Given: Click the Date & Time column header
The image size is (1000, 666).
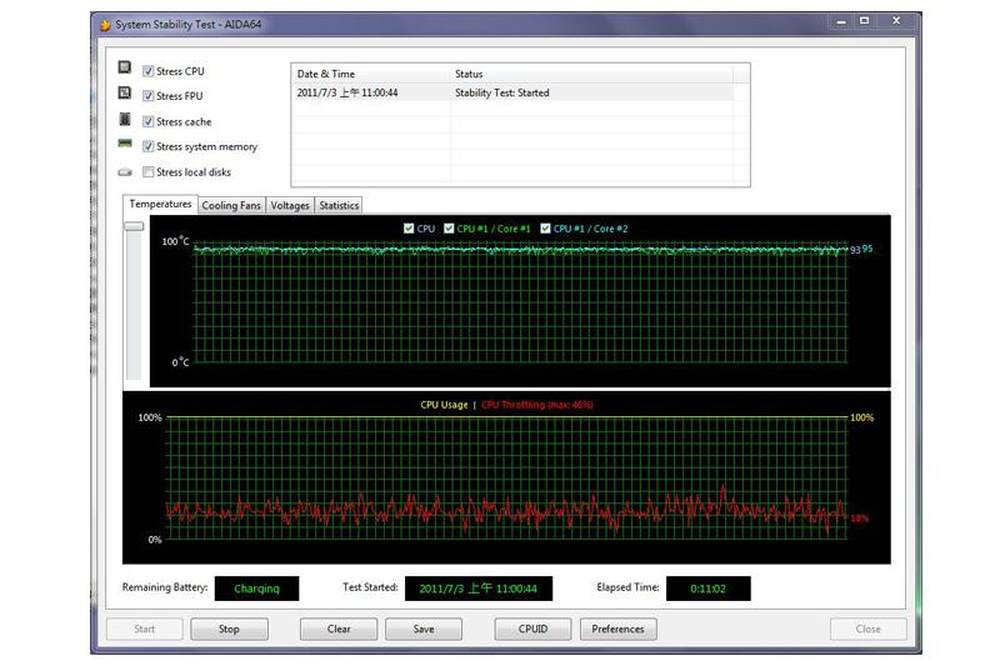Looking at the screenshot, I should click(x=371, y=74).
